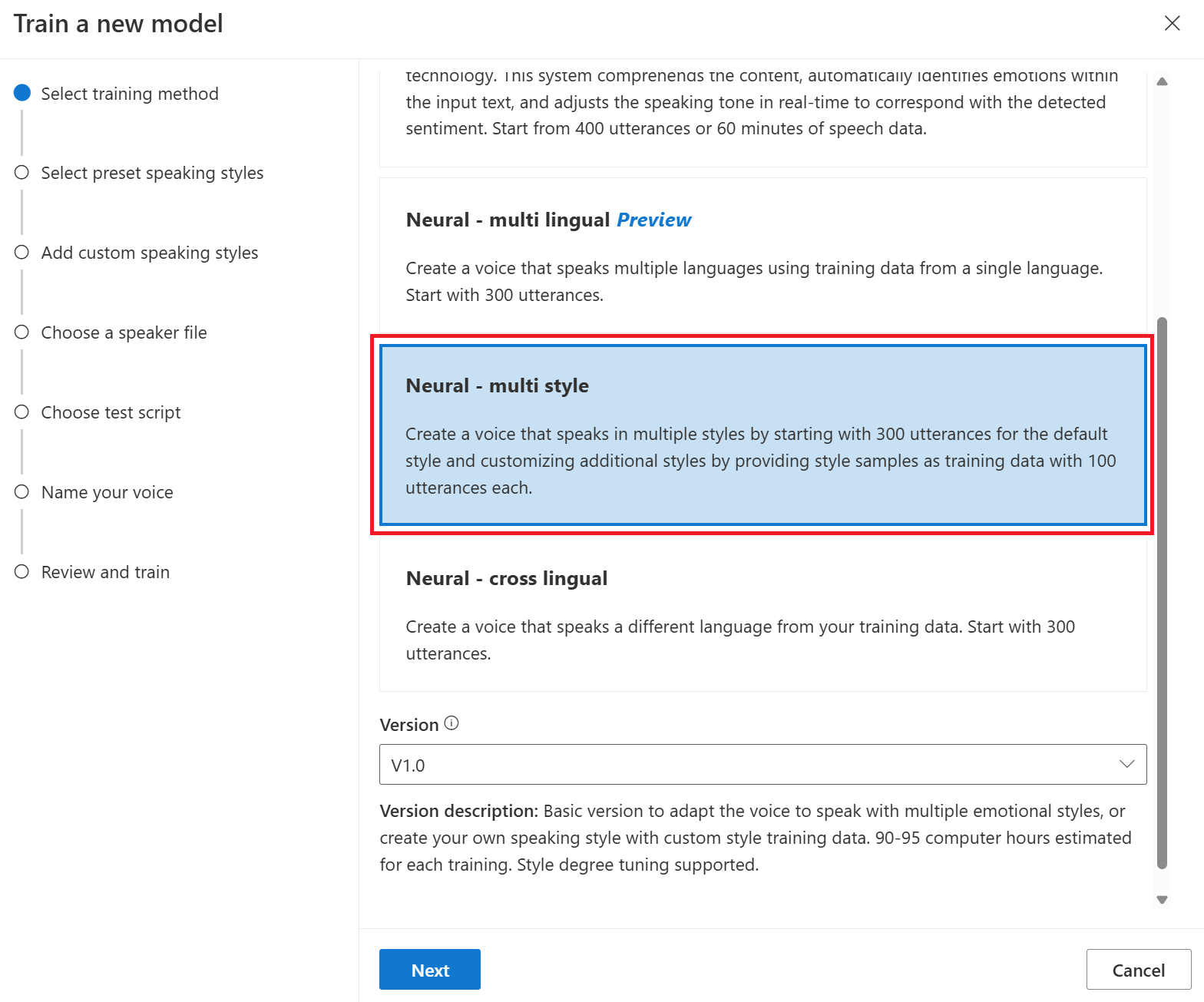Click the Select training method step indicator

tap(22, 93)
